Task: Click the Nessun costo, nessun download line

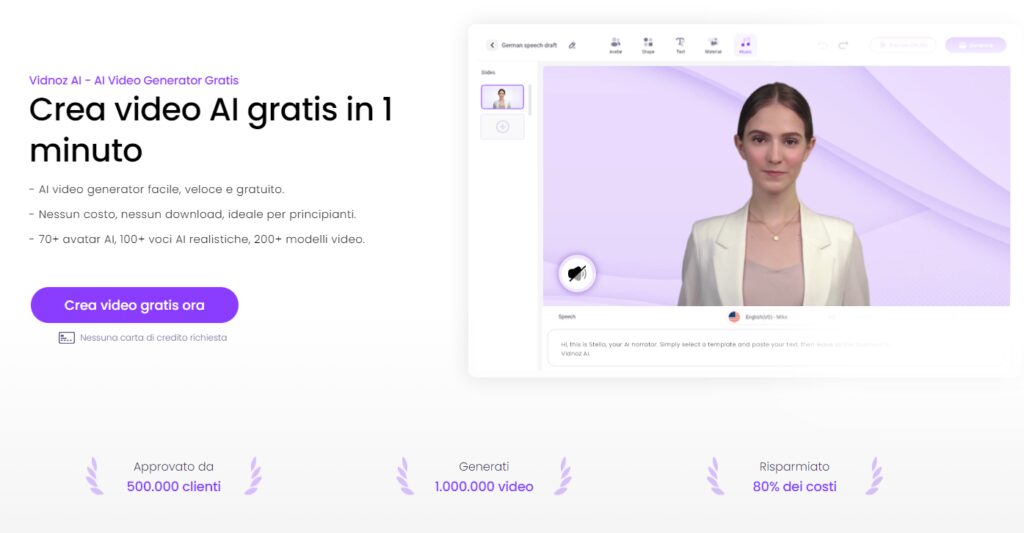Action: tap(193, 214)
